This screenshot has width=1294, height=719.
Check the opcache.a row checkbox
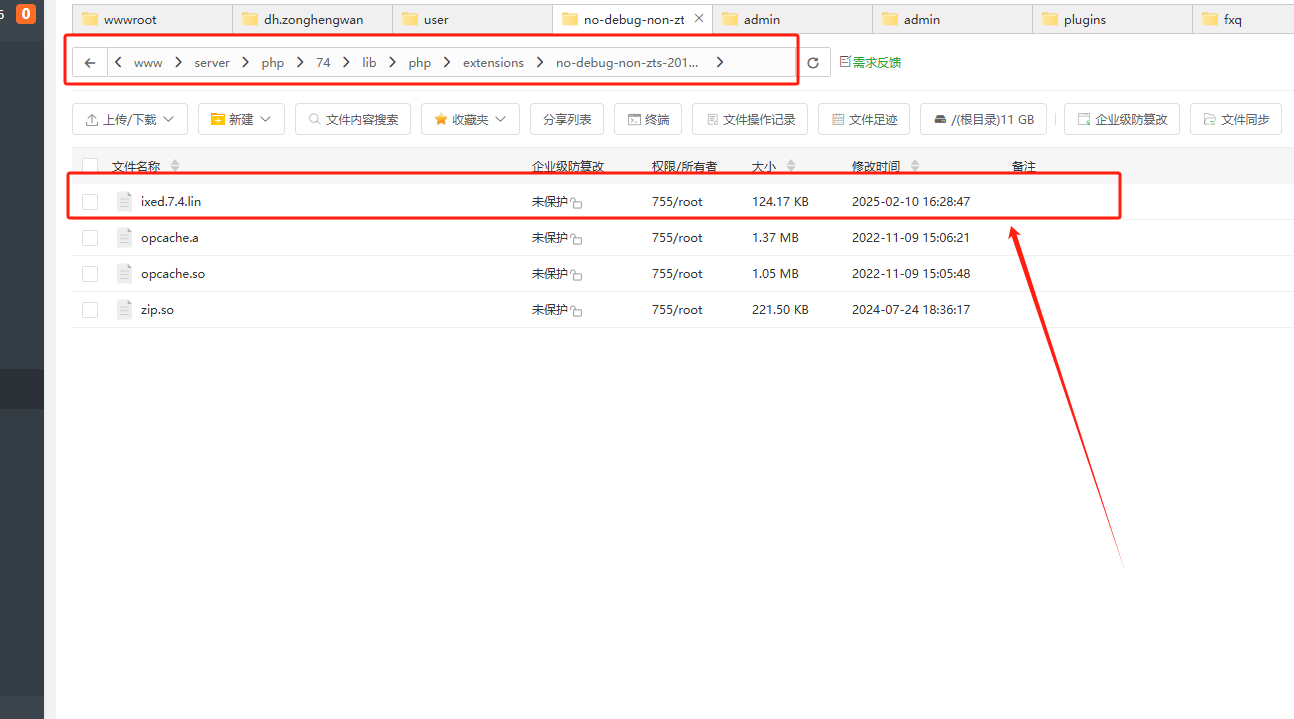(x=90, y=238)
